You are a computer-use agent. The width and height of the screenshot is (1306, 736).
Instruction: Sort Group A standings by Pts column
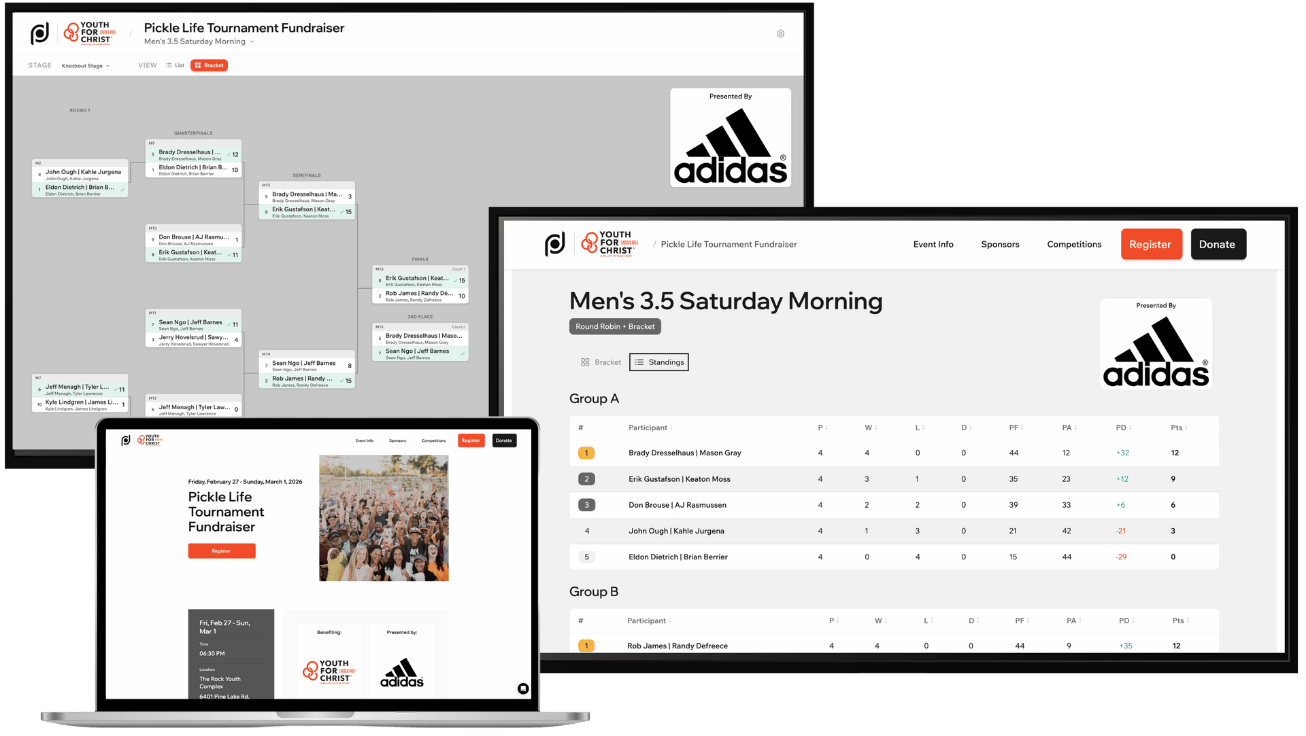coord(1178,428)
